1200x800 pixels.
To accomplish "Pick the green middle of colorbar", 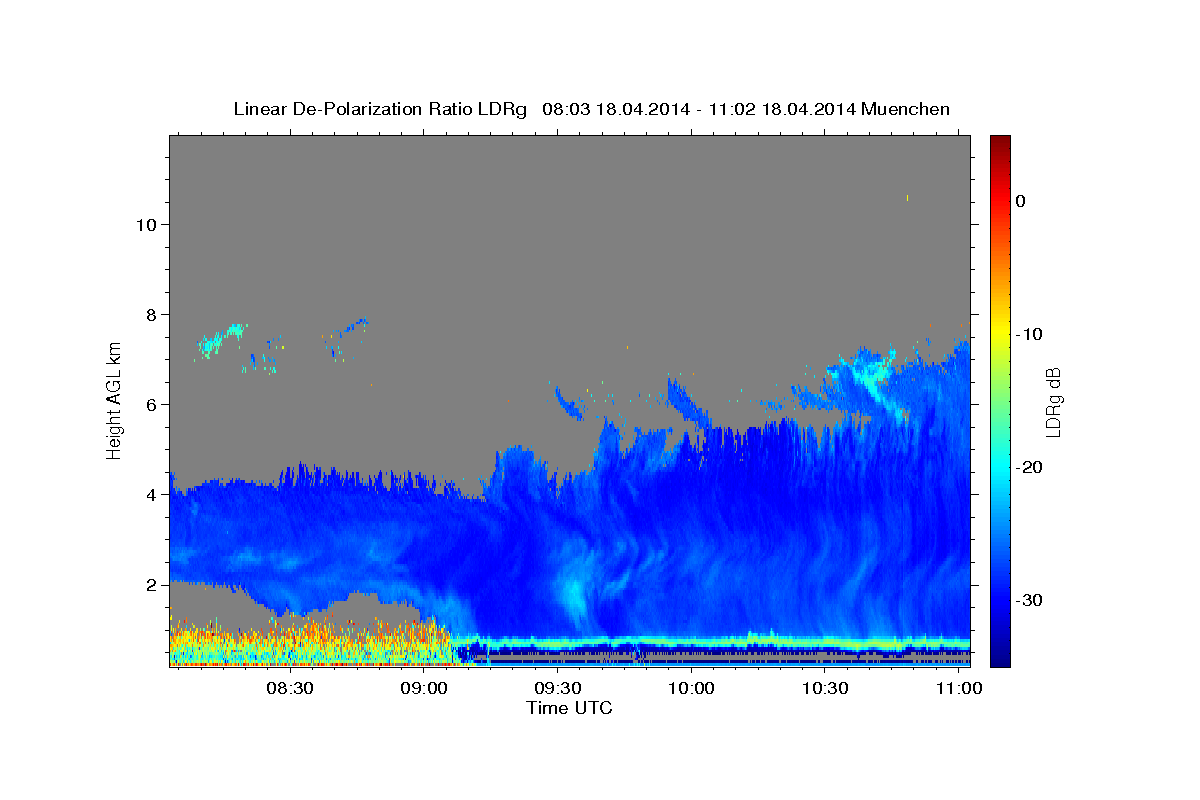I will [x=1000, y=401].
